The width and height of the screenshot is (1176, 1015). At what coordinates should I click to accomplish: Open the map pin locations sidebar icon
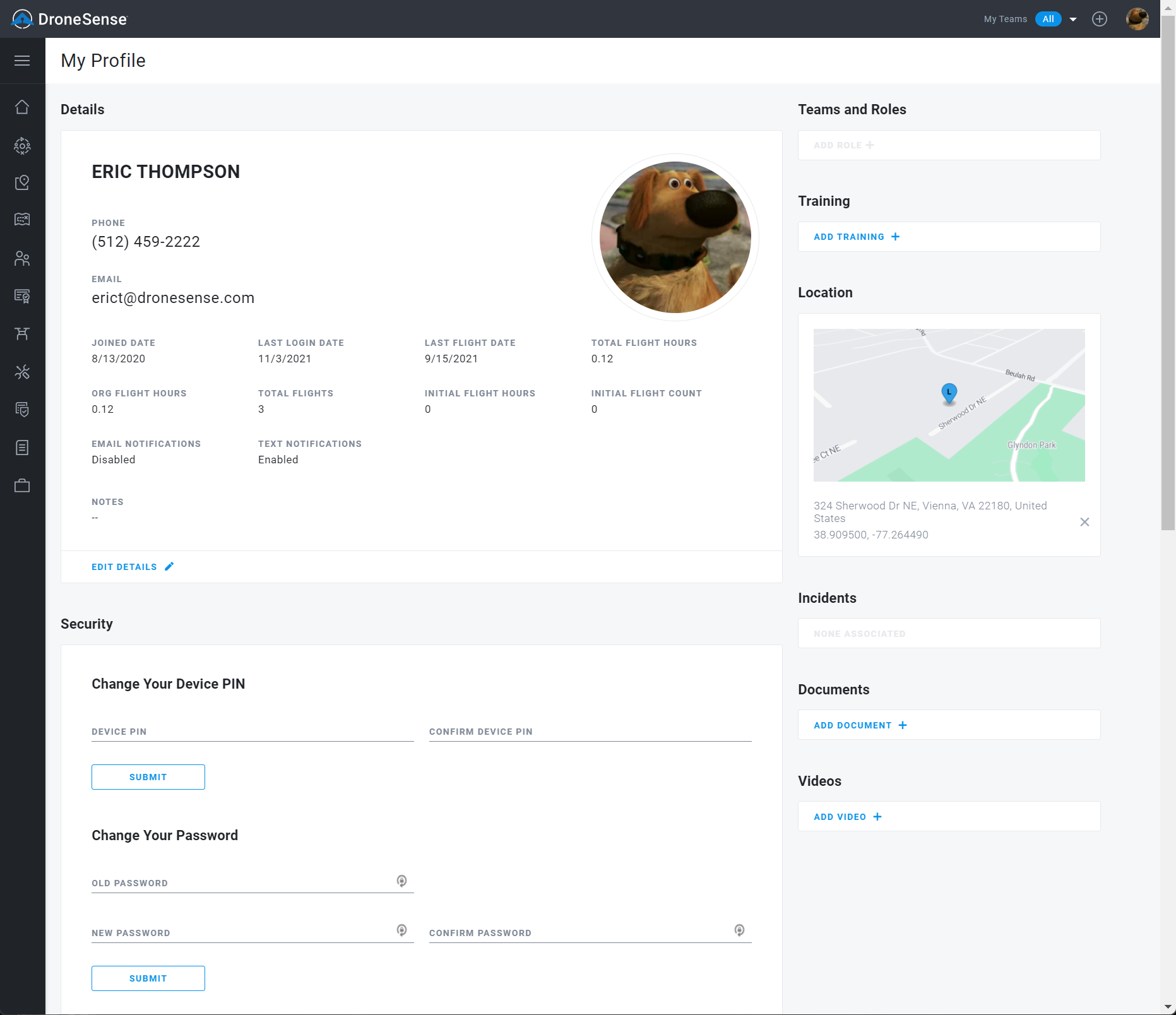point(22,182)
